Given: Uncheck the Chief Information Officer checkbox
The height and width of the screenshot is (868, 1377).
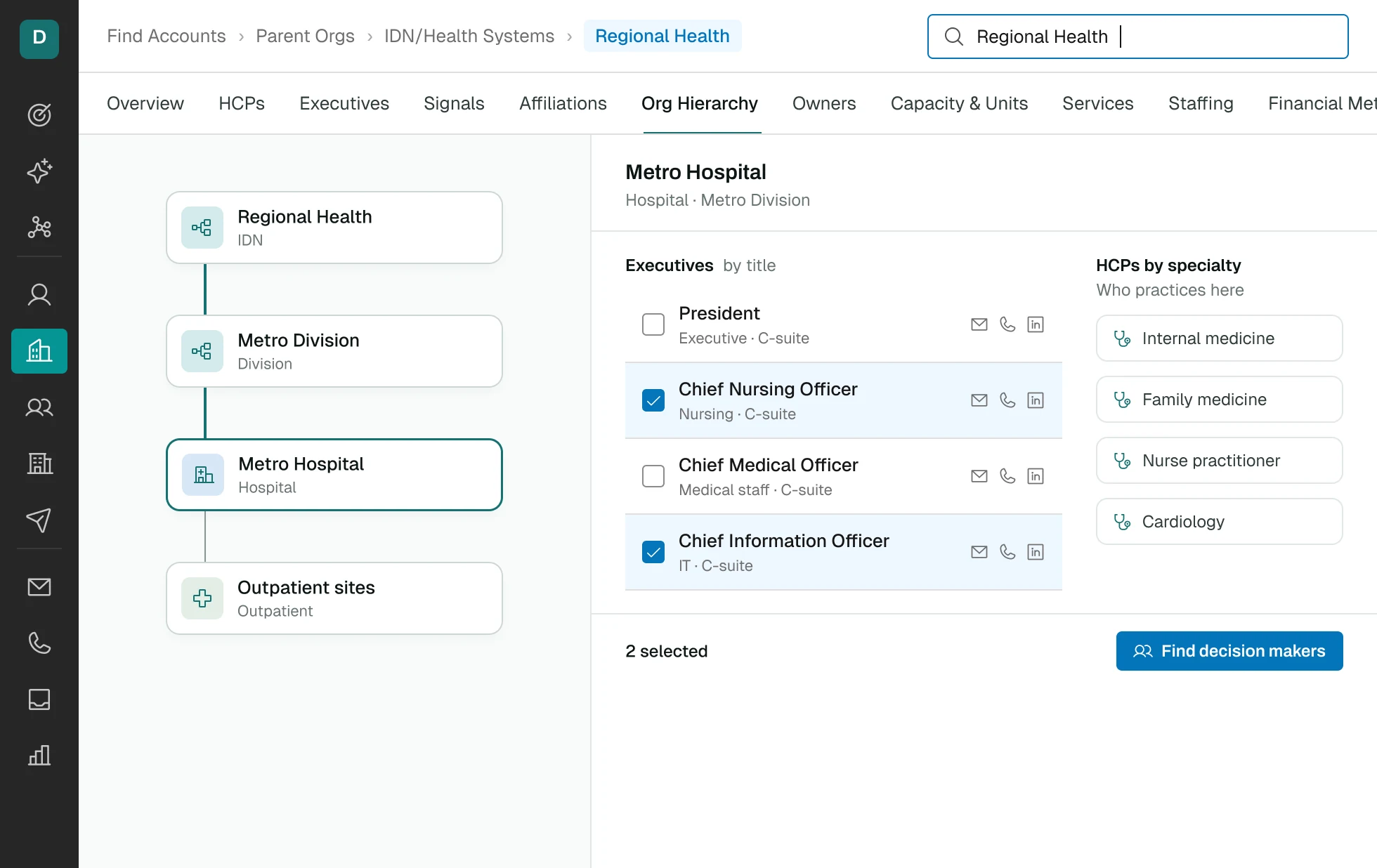Looking at the screenshot, I should (653, 552).
